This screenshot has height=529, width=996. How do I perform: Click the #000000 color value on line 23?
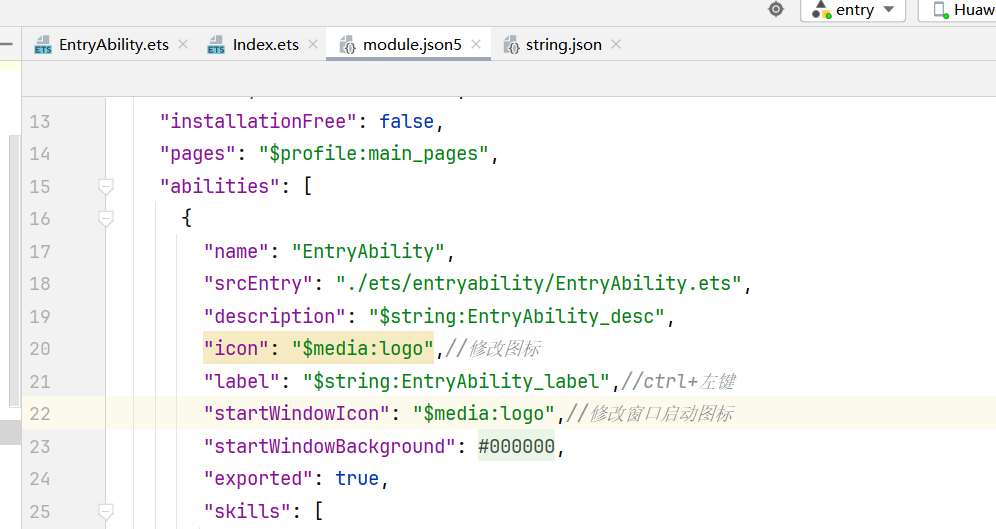point(516,446)
